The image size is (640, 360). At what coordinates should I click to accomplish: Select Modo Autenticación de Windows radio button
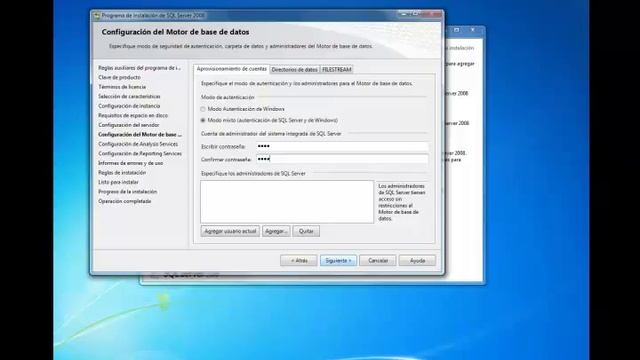pyautogui.click(x=203, y=109)
